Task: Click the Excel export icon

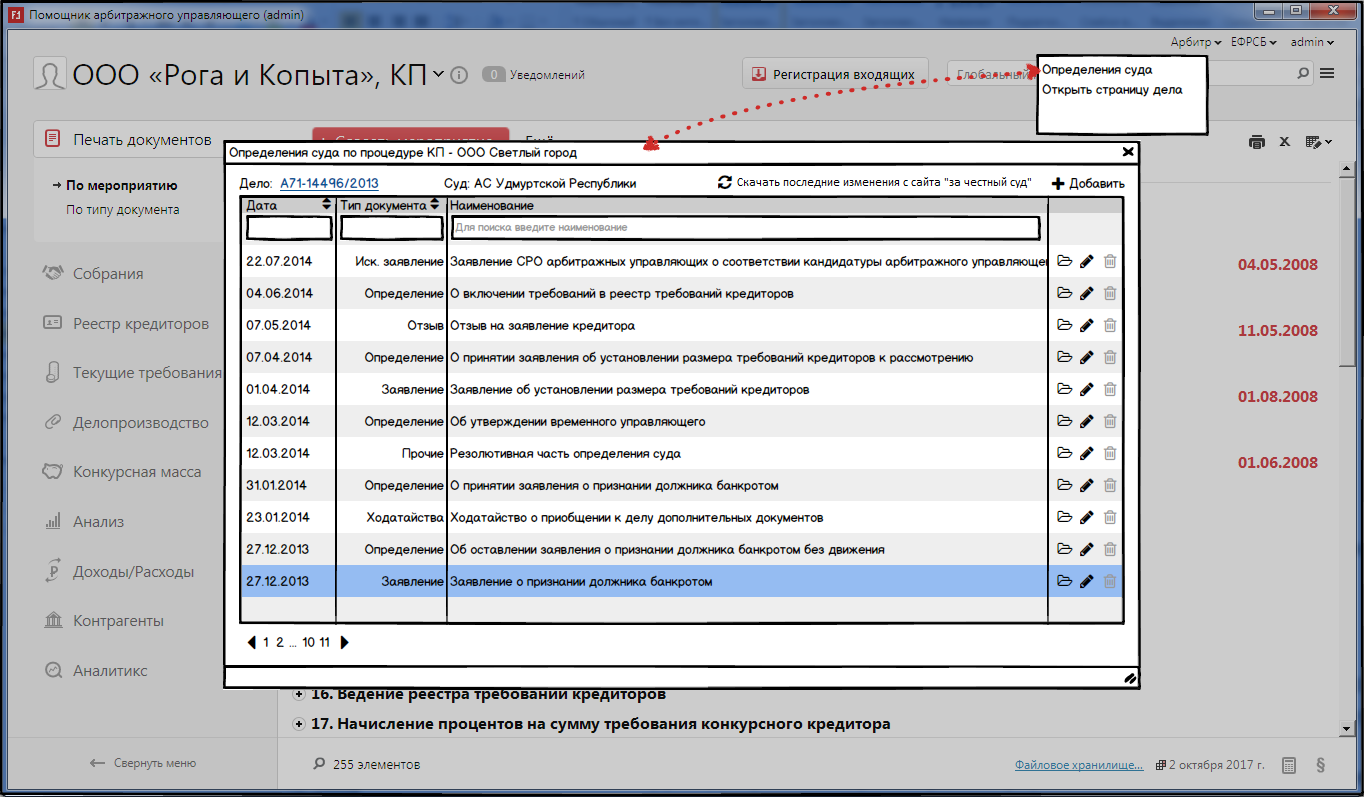Action: pyautogui.click(x=1285, y=142)
